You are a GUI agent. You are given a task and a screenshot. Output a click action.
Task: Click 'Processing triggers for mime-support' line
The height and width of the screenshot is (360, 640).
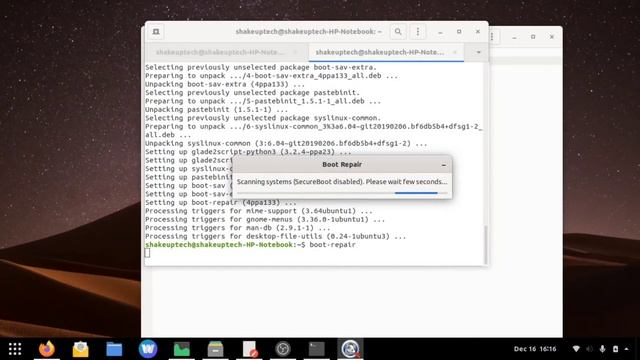coord(259,211)
